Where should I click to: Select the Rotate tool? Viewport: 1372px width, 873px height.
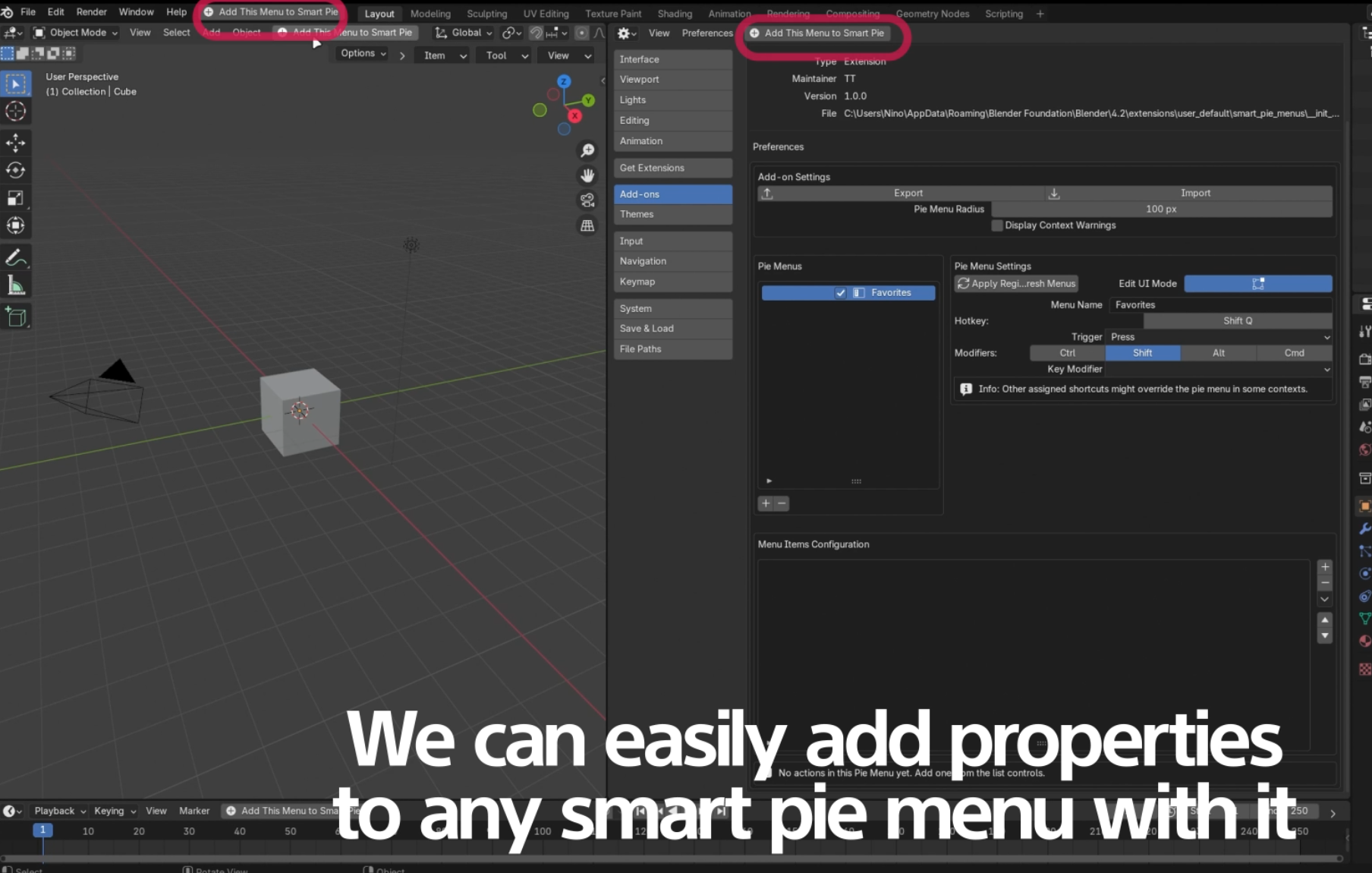[x=16, y=170]
